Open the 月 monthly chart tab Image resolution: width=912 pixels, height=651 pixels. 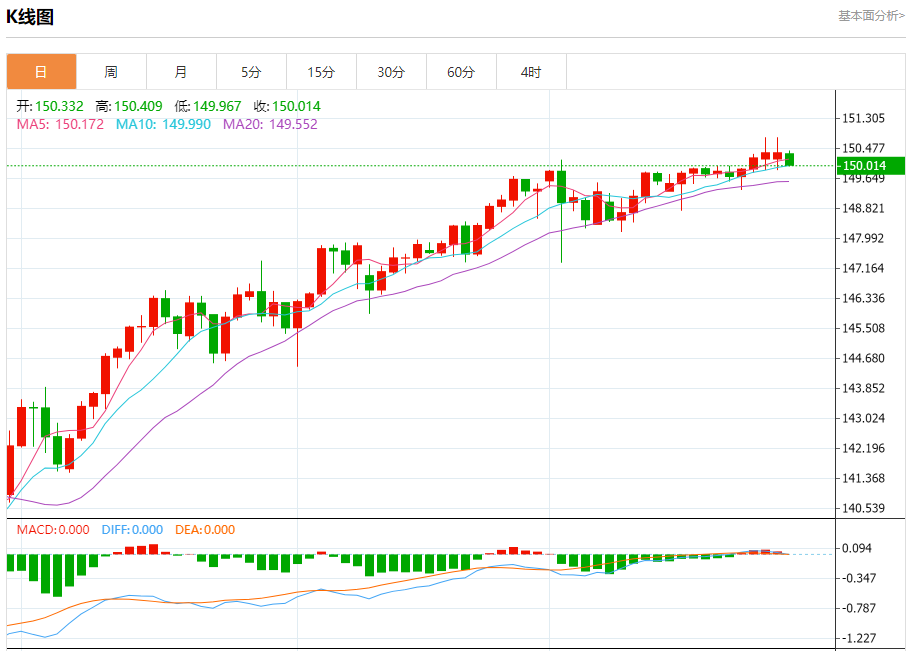point(181,72)
